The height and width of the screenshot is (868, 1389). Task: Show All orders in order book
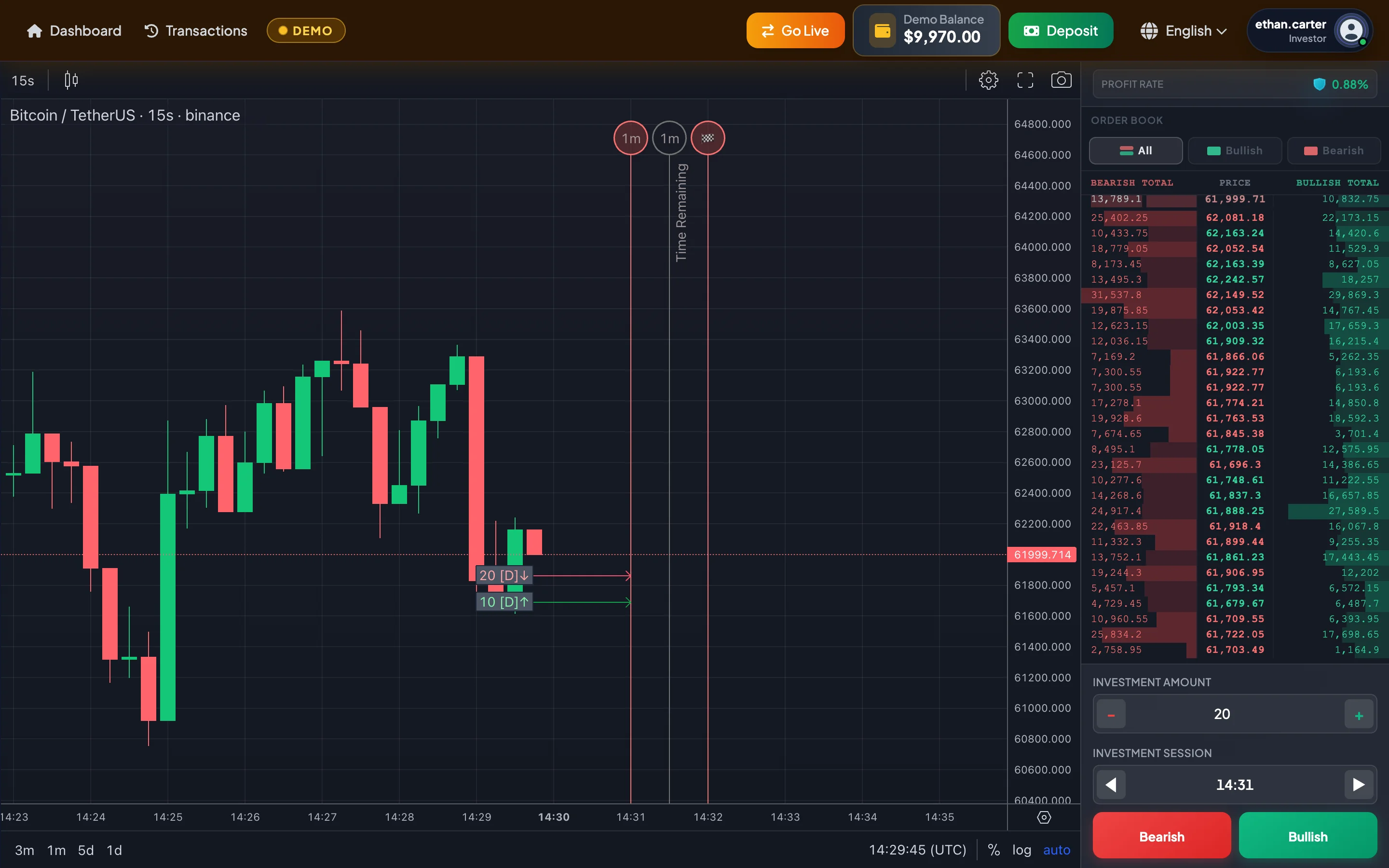[1135, 151]
